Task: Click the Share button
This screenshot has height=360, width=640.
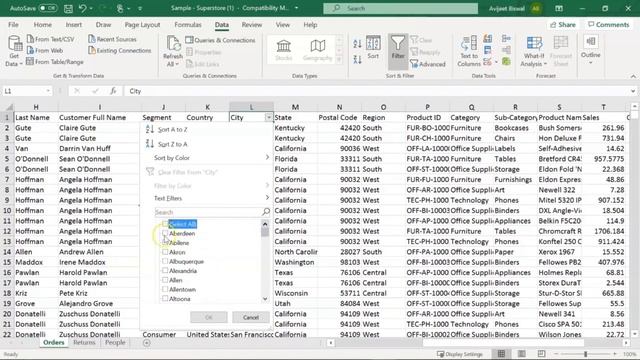Action: (562, 24)
